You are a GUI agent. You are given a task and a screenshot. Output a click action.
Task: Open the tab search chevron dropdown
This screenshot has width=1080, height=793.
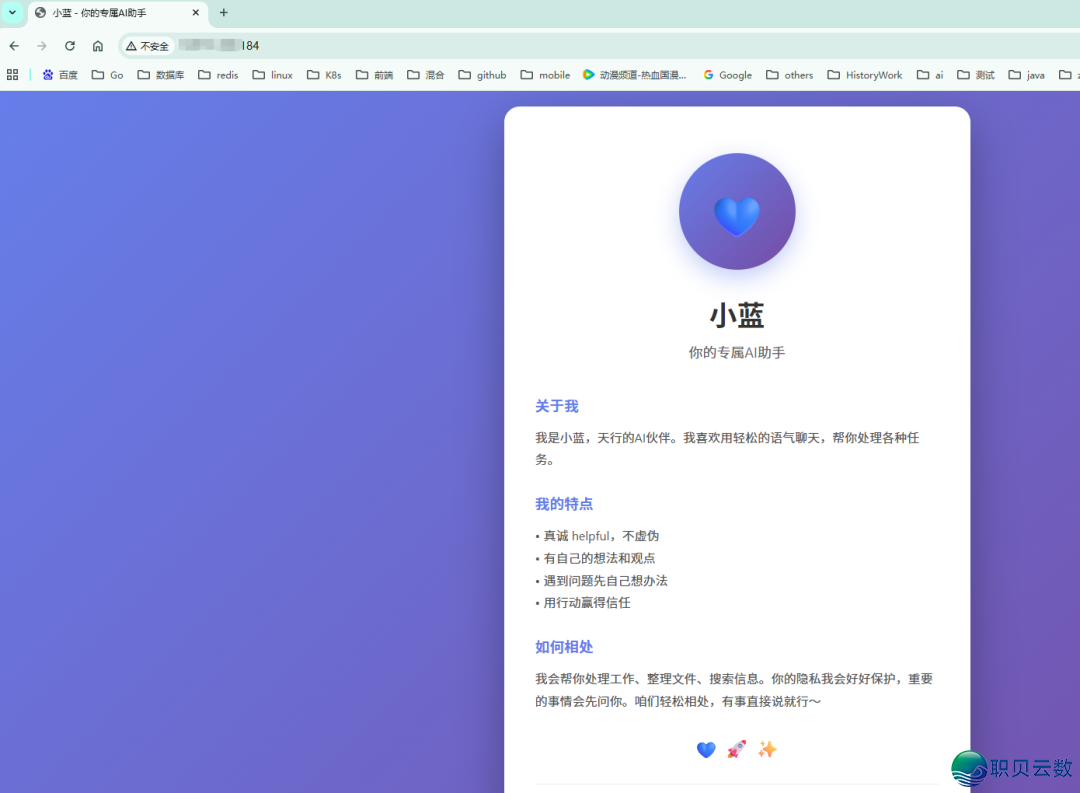pos(10,14)
